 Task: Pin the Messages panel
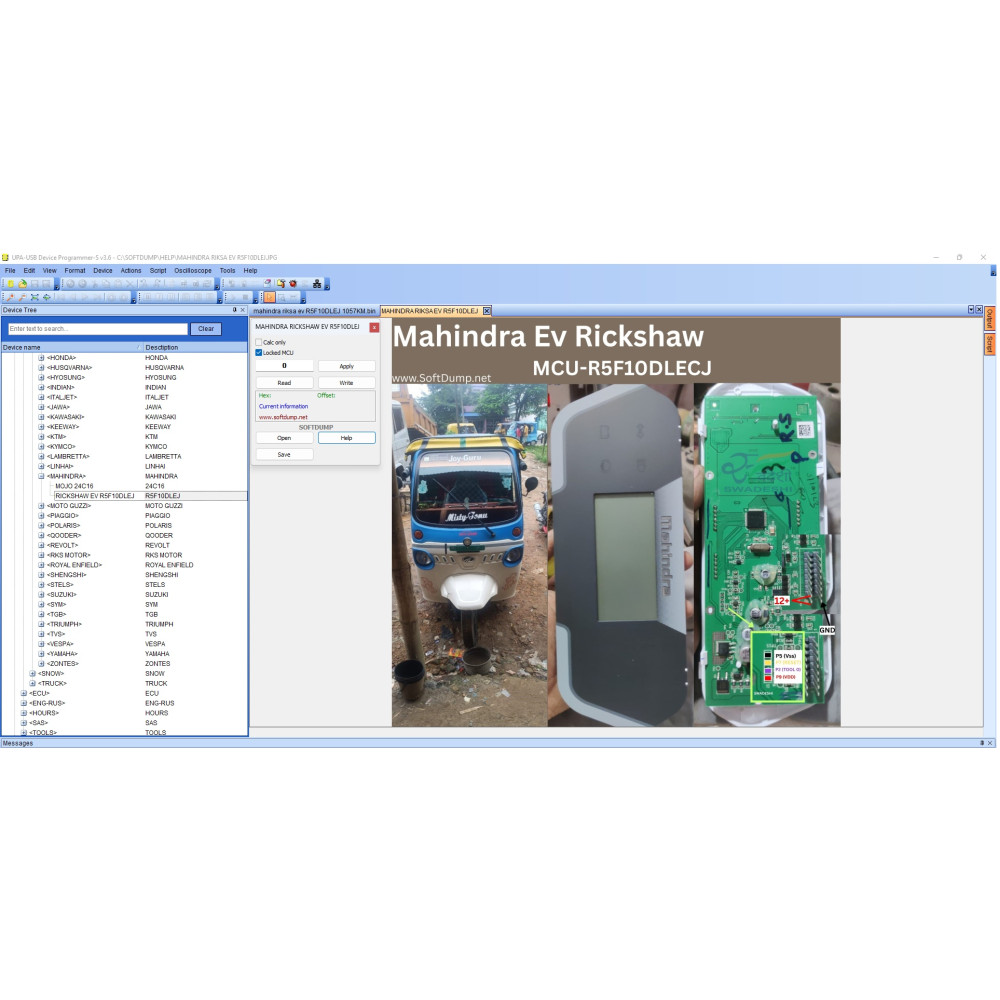point(982,743)
